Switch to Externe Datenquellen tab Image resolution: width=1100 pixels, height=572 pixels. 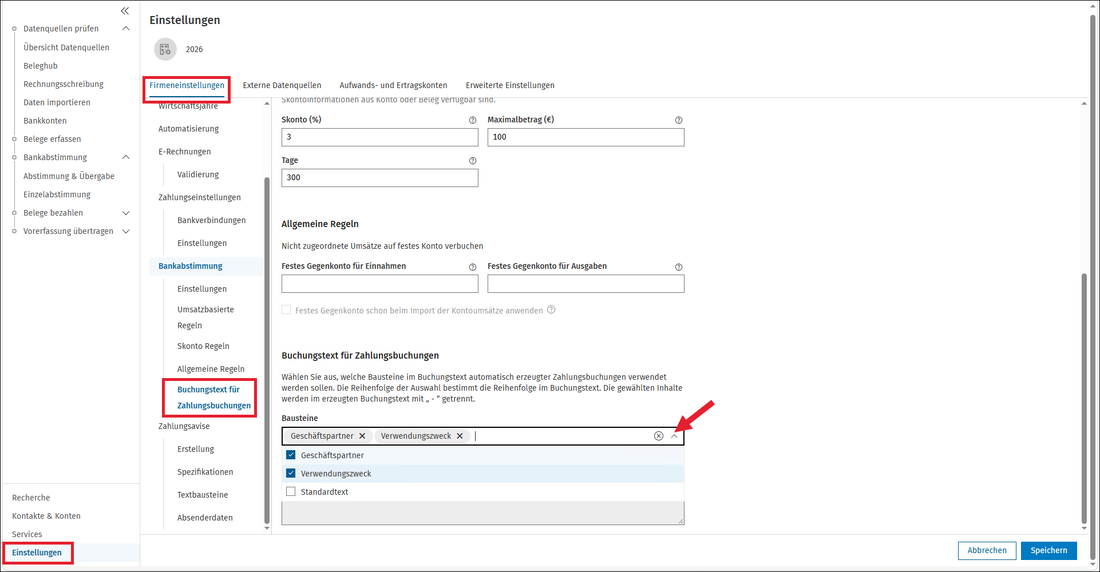point(282,85)
